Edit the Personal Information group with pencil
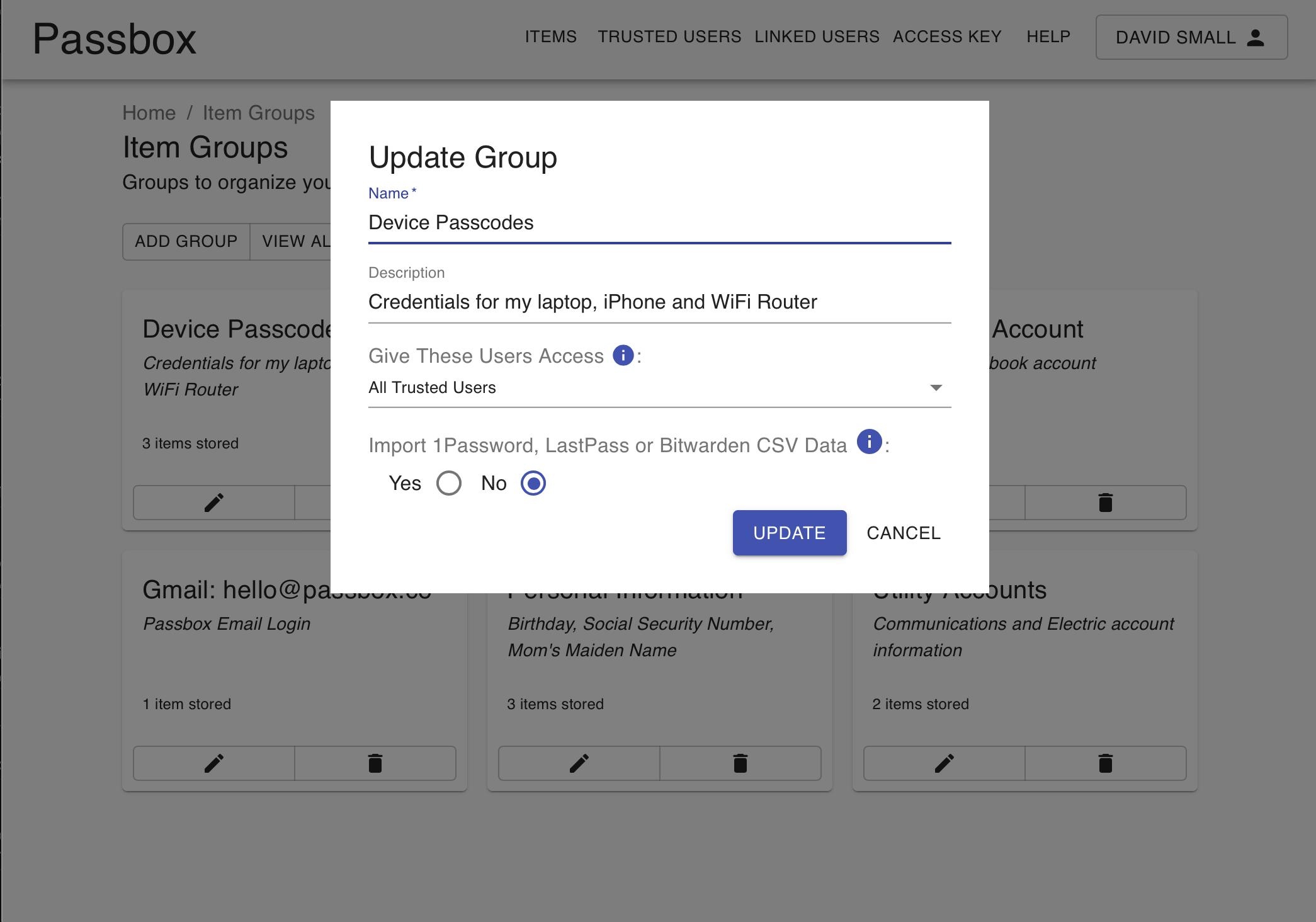Viewport: 1316px width, 922px height. pyautogui.click(x=579, y=763)
